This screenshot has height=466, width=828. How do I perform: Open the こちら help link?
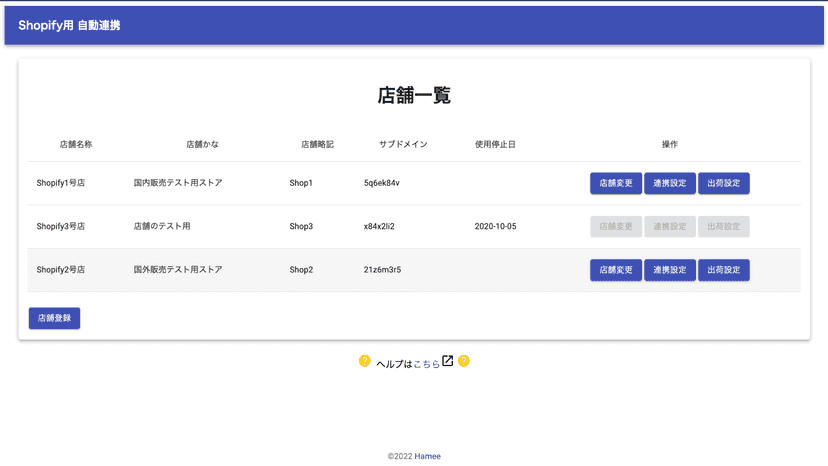pyautogui.click(x=427, y=364)
